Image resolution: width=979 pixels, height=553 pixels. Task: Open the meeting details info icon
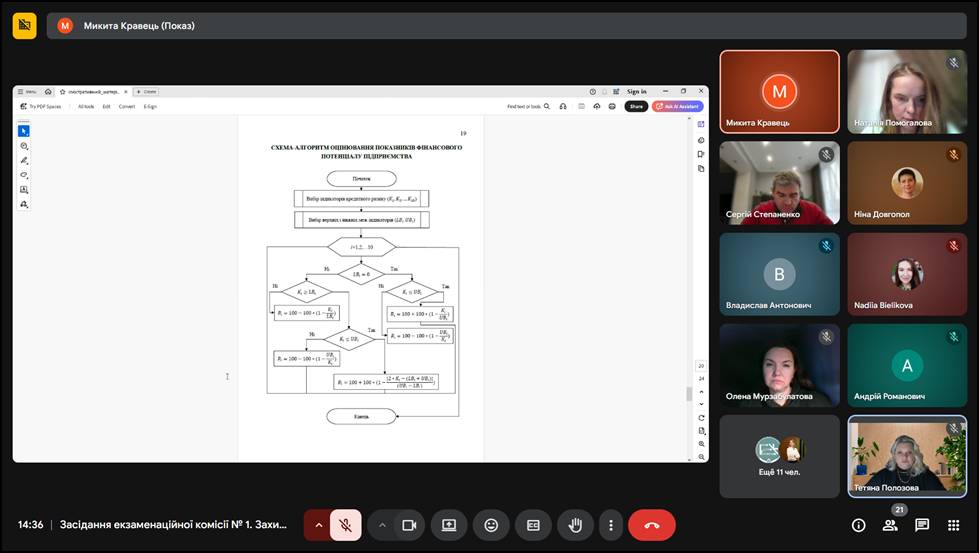pyautogui.click(x=858, y=525)
